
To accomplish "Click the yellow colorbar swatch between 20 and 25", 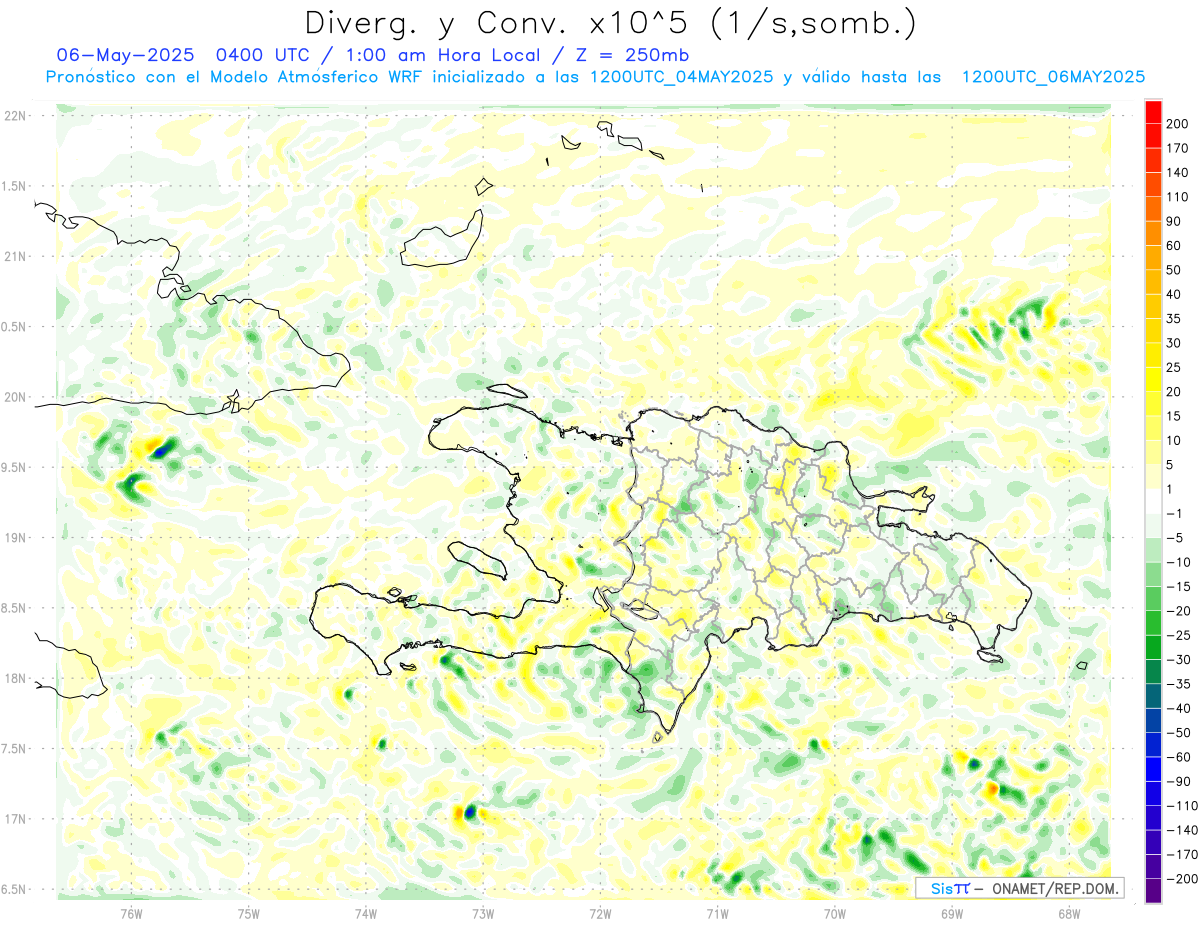I will 1154,379.
